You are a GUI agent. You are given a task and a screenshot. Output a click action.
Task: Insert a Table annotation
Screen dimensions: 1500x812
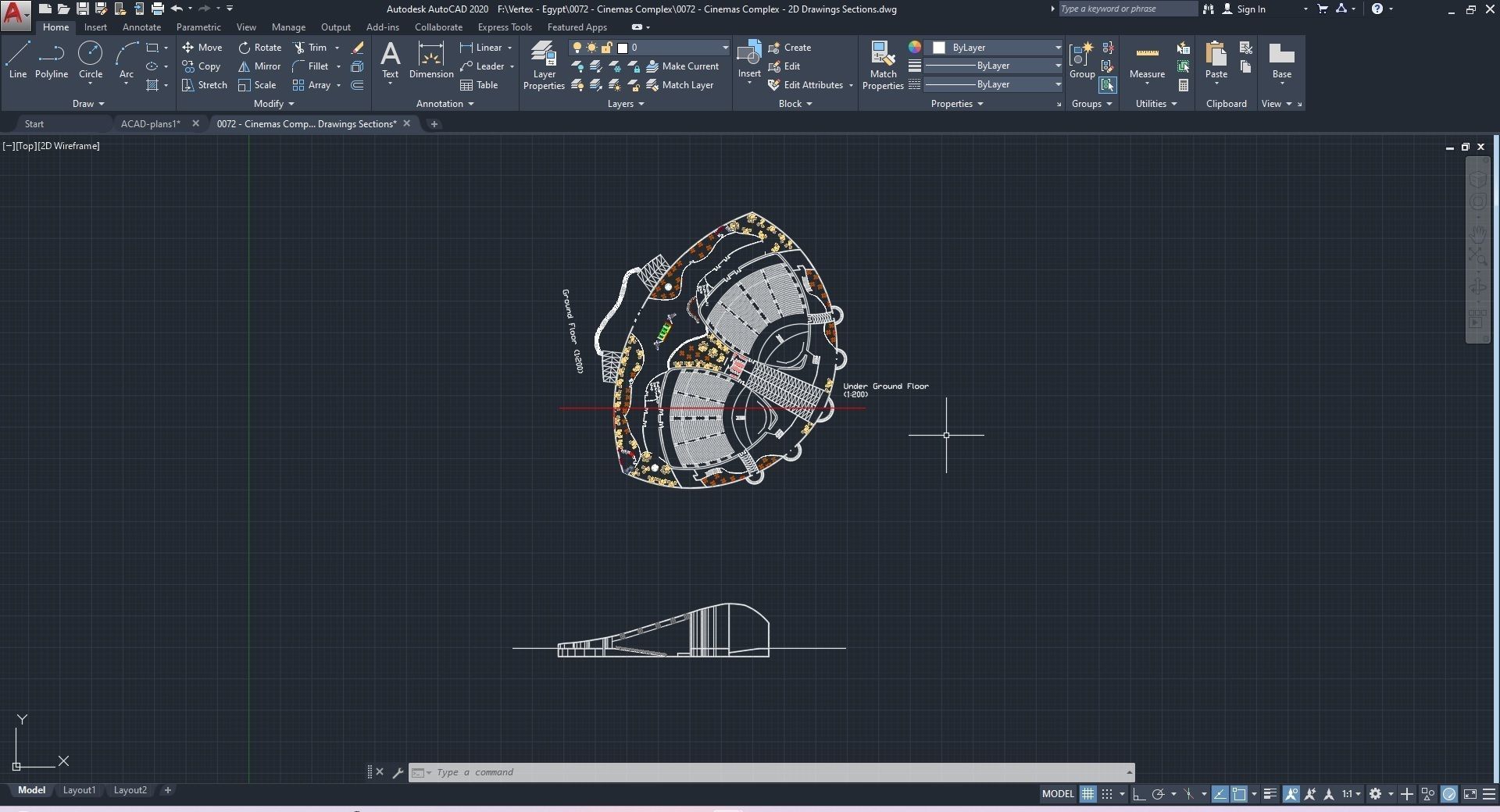(479, 85)
